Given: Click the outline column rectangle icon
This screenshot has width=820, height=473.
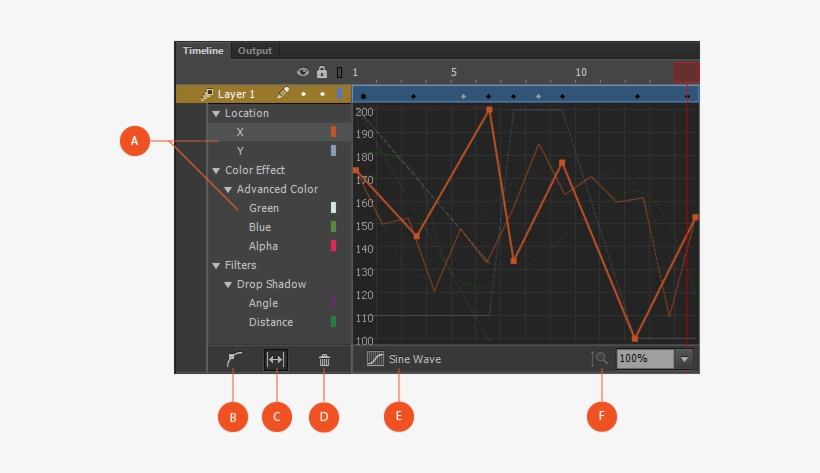Looking at the screenshot, I should click(x=339, y=72).
